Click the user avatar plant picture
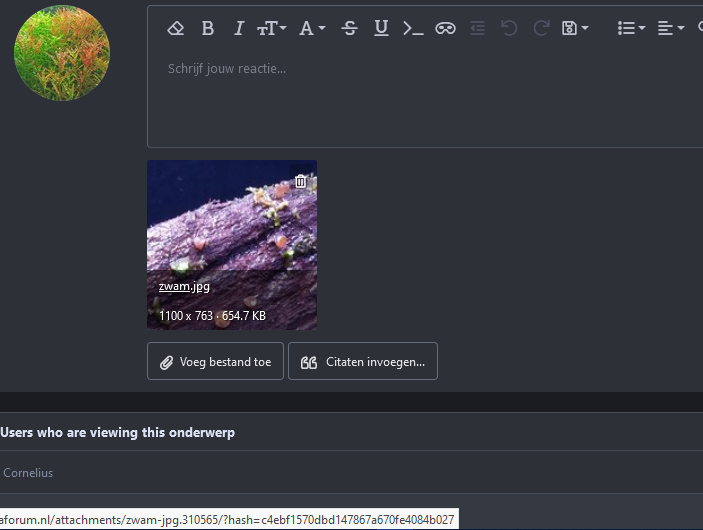 point(62,53)
